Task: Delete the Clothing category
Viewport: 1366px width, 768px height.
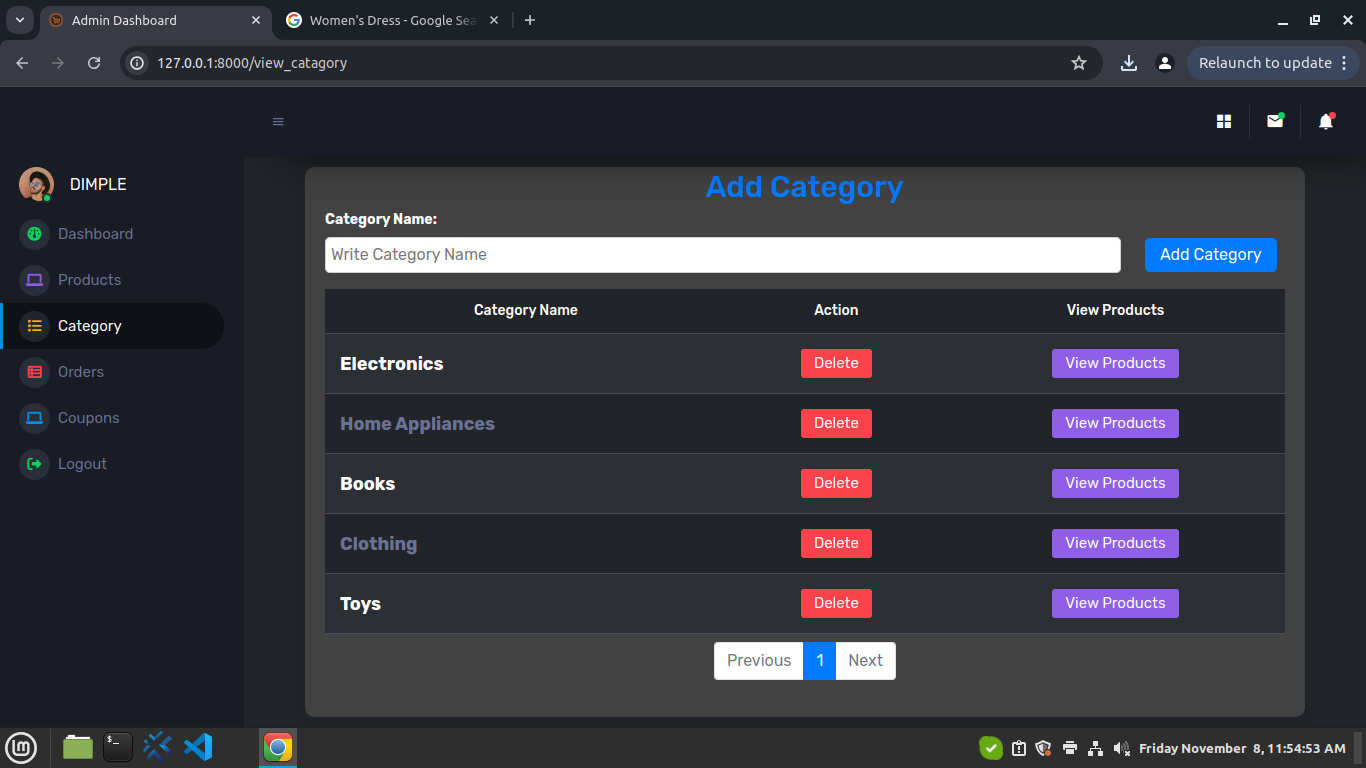Action: point(836,543)
